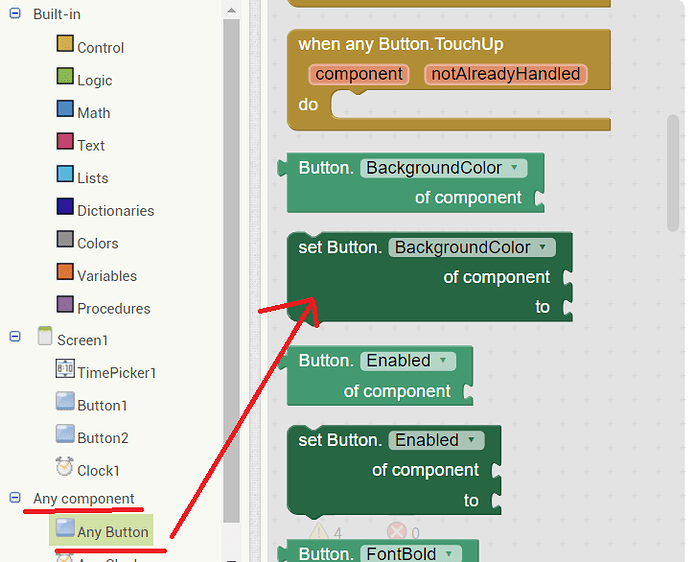Open Enabled dropdown in getter block
The height and width of the screenshot is (562, 694).
(x=408, y=361)
